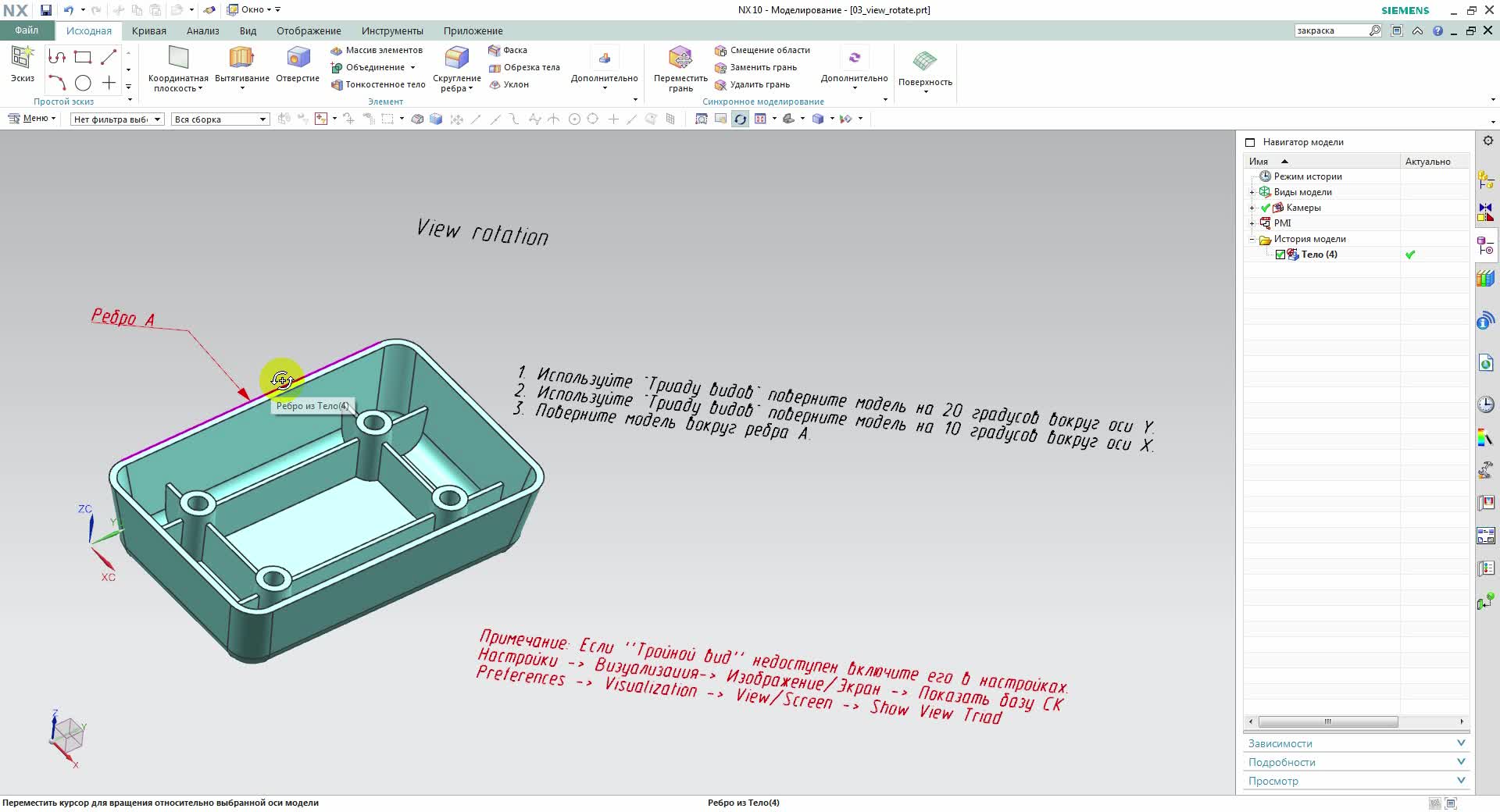Launch the Вытягивание extrude command
The width and height of the screenshot is (1500, 812).
coord(242,67)
